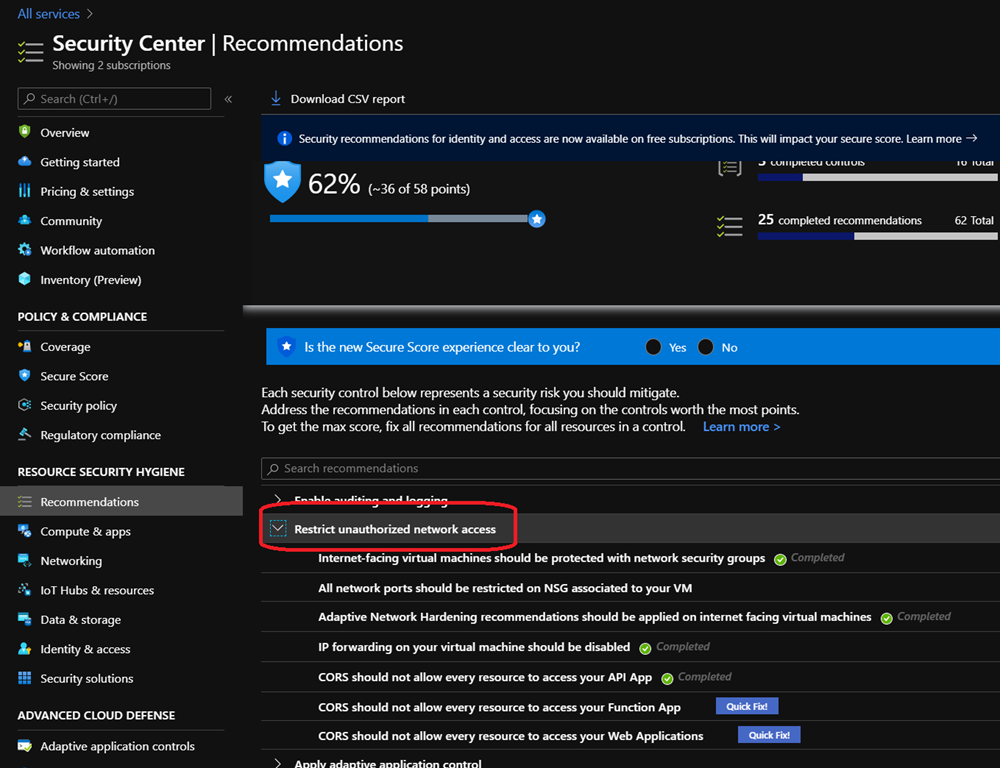Click the Secure Score shield icon

[25, 376]
